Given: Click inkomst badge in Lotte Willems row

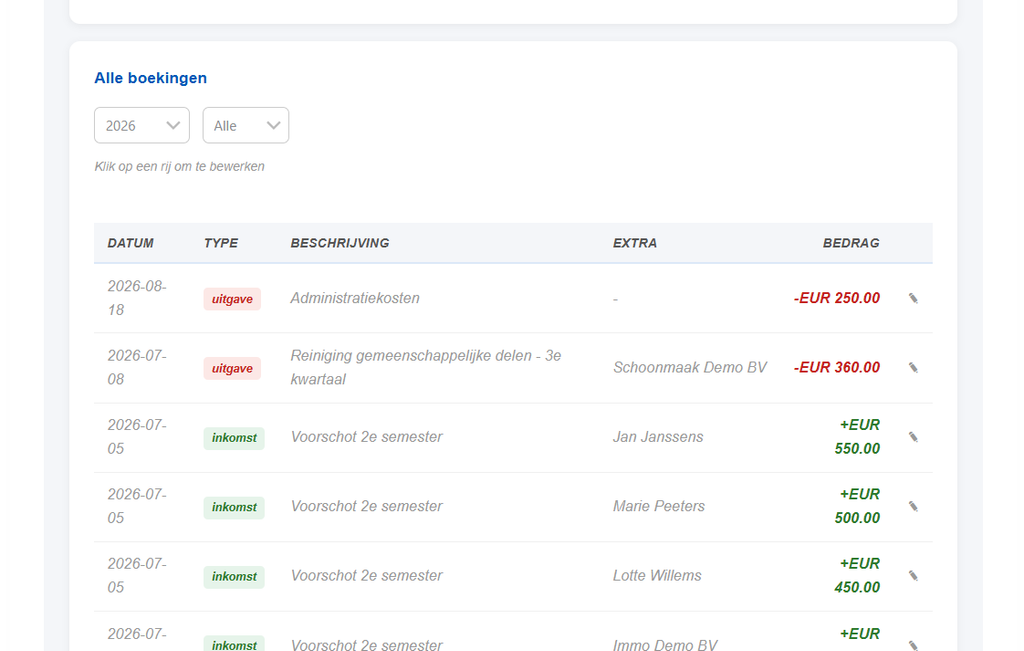Looking at the screenshot, I should point(234,577).
